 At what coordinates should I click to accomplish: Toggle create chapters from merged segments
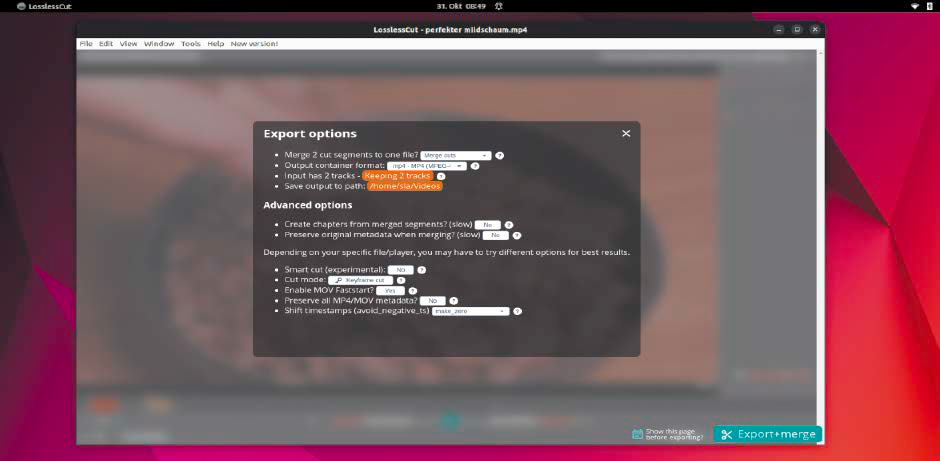(487, 225)
